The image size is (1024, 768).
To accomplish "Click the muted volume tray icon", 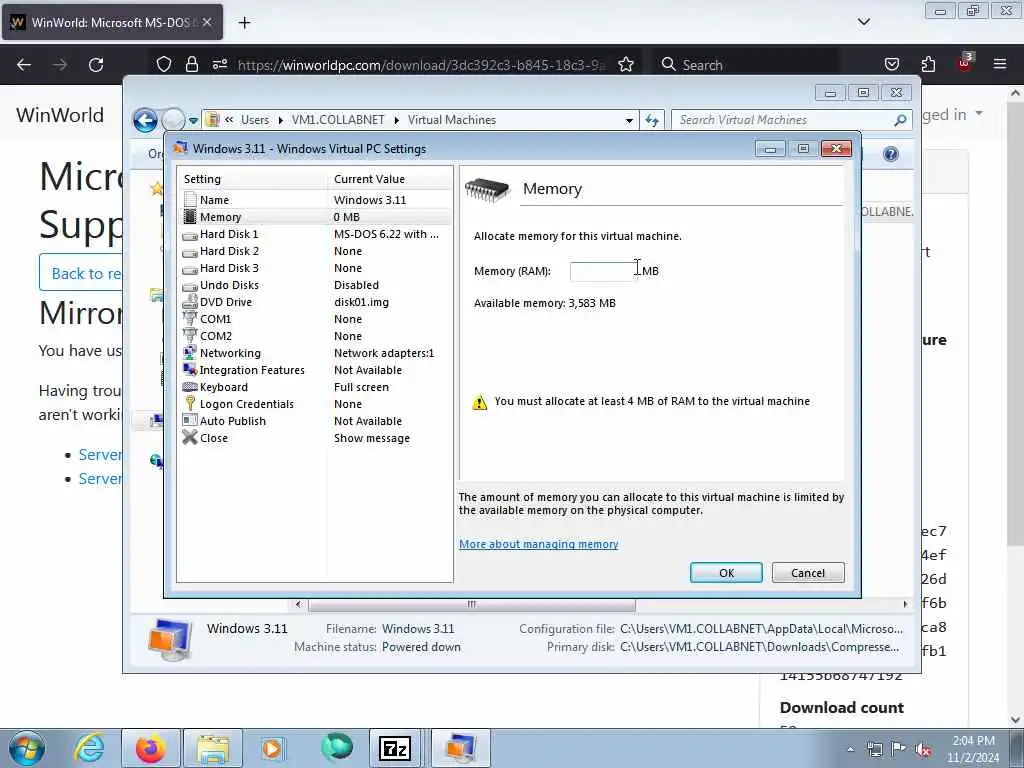I will [x=923, y=749].
